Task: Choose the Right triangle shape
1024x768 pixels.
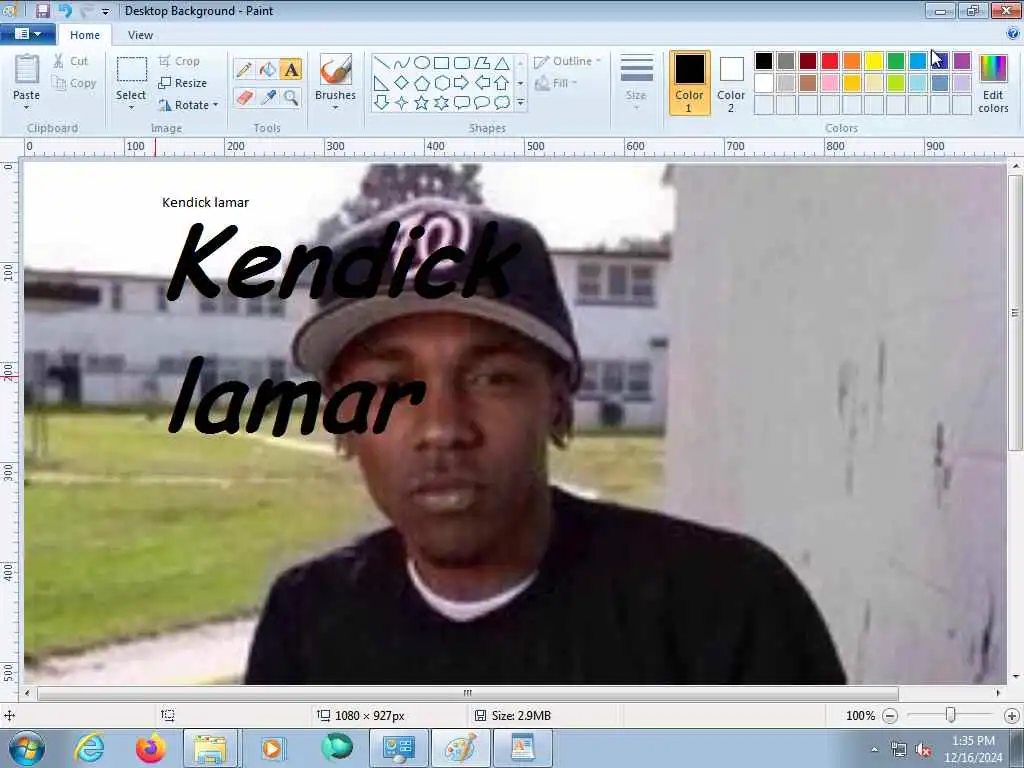Action: (382, 83)
